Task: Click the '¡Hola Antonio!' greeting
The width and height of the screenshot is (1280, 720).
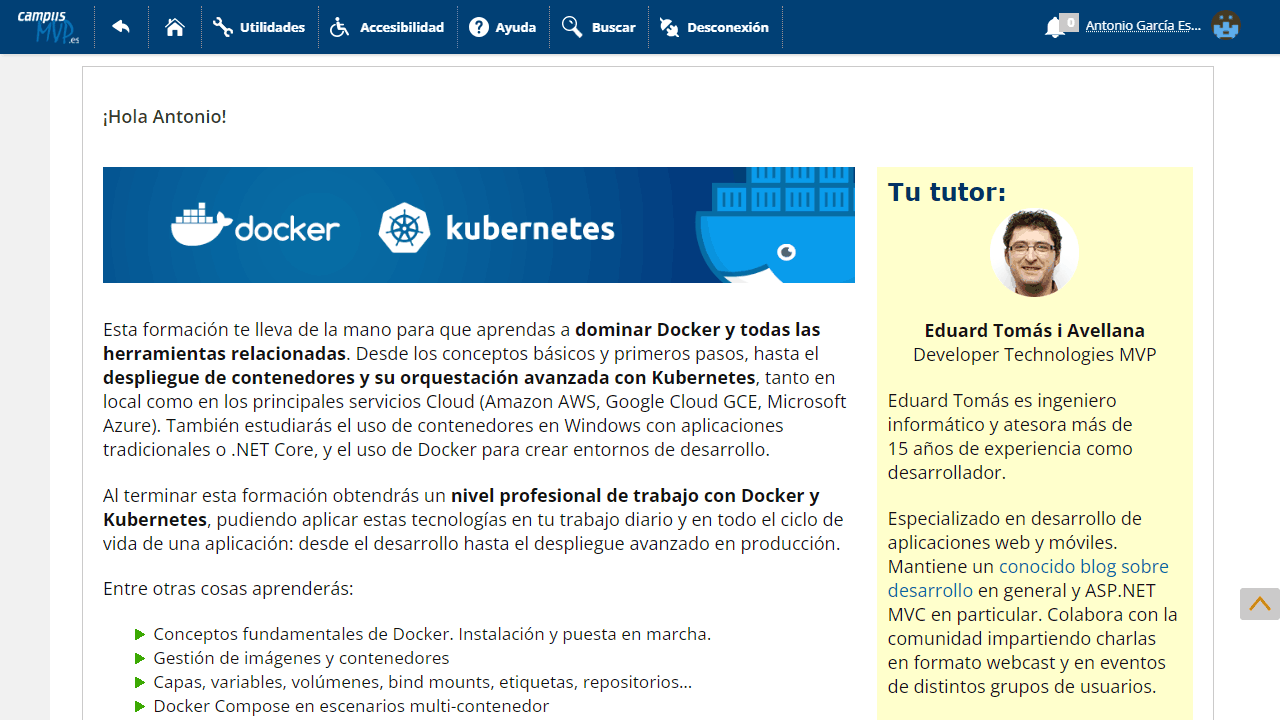Action: [x=165, y=116]
